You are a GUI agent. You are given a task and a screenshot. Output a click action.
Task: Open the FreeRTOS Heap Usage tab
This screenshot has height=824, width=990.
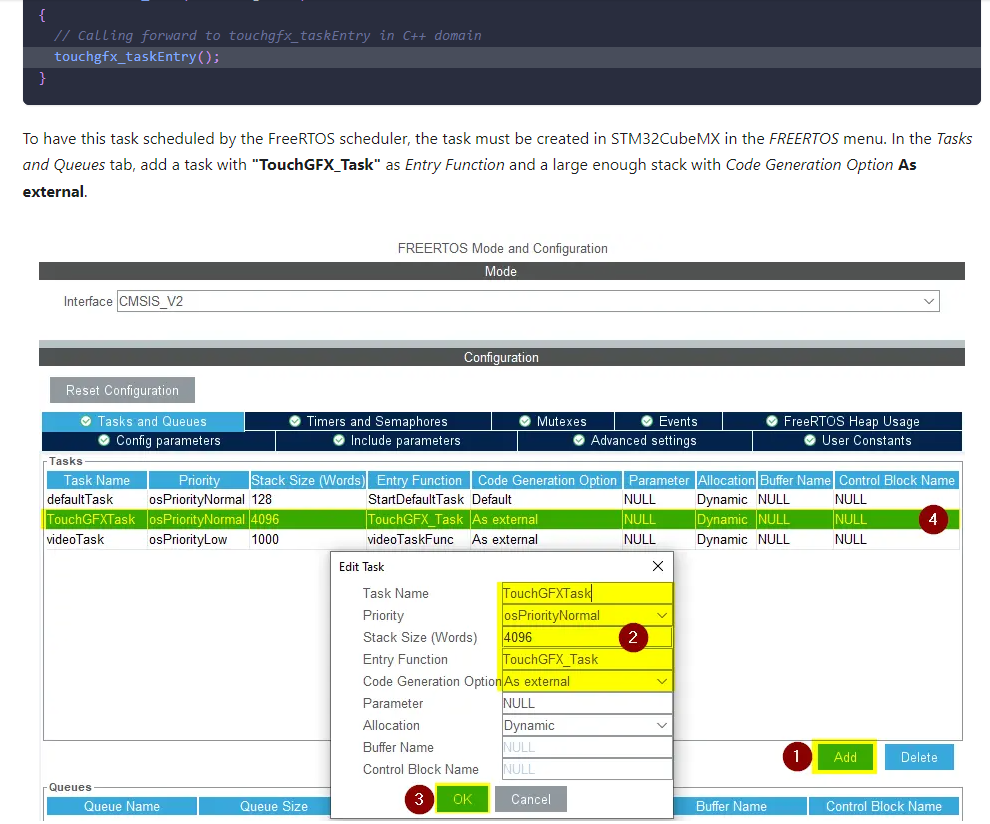[x=842, y=421]
